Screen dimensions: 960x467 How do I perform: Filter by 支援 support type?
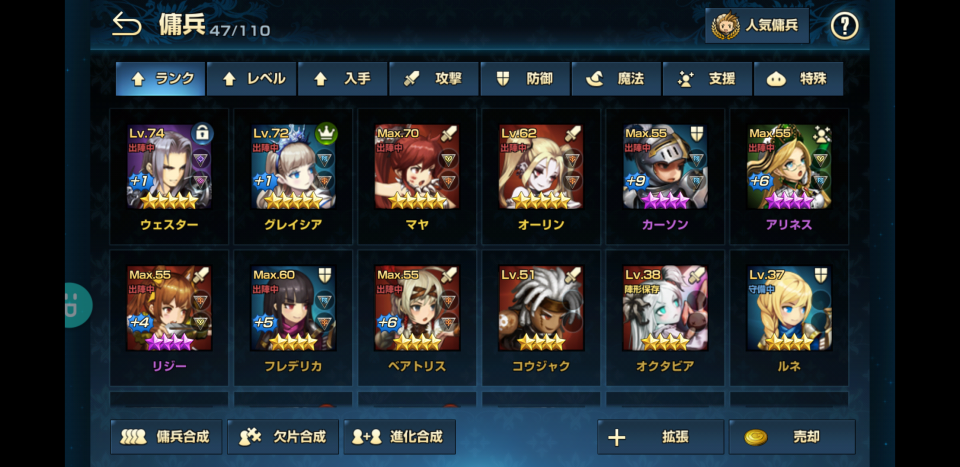coord(708,79)
